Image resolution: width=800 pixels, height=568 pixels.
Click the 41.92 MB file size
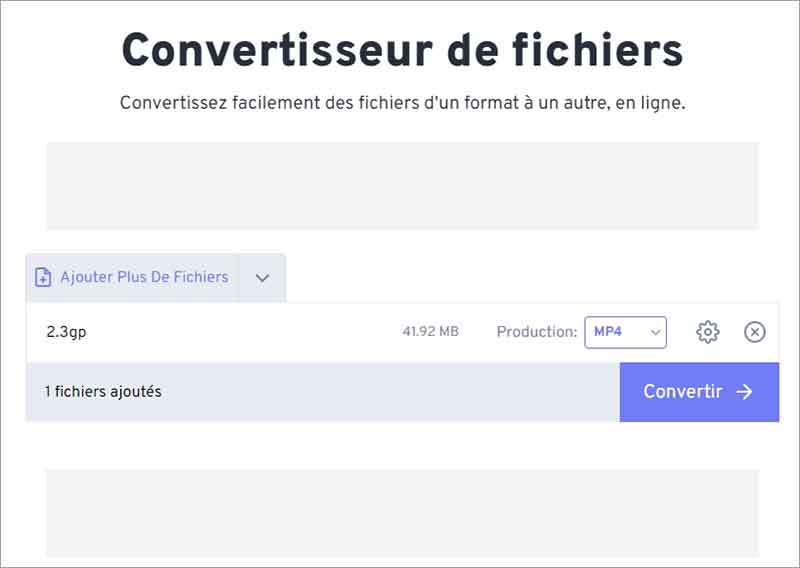pos(430,332)
